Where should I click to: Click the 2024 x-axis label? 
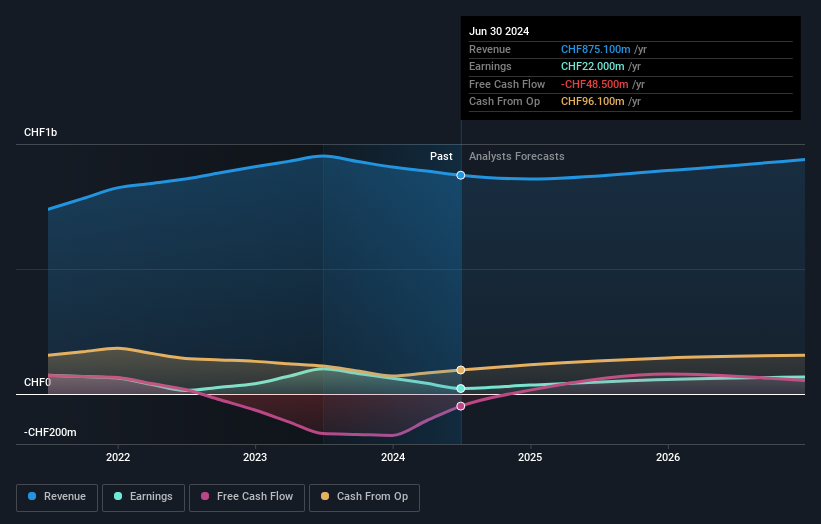pyautogui.click(x=393, y=458)
